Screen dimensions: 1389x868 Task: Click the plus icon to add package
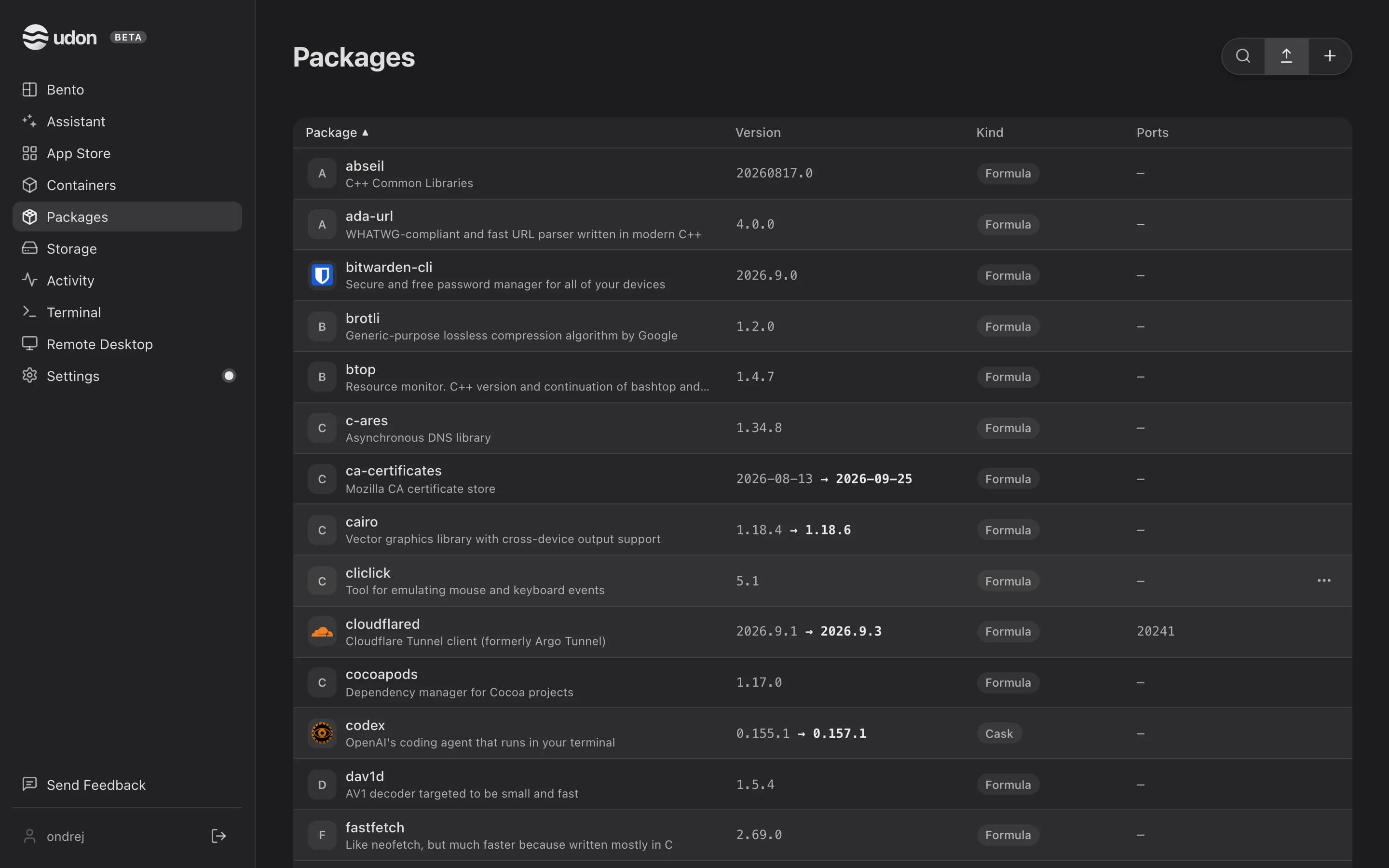(1329, 56)
